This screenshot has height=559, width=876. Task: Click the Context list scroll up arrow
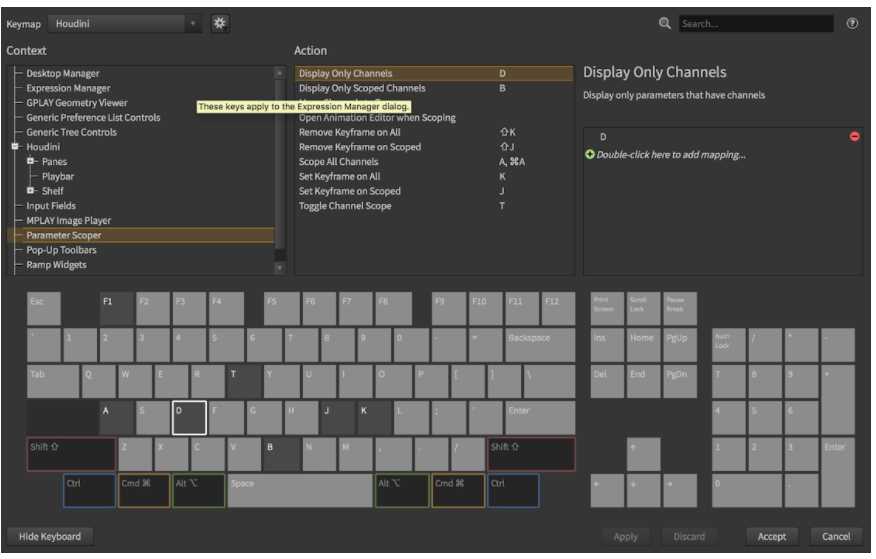279,73
